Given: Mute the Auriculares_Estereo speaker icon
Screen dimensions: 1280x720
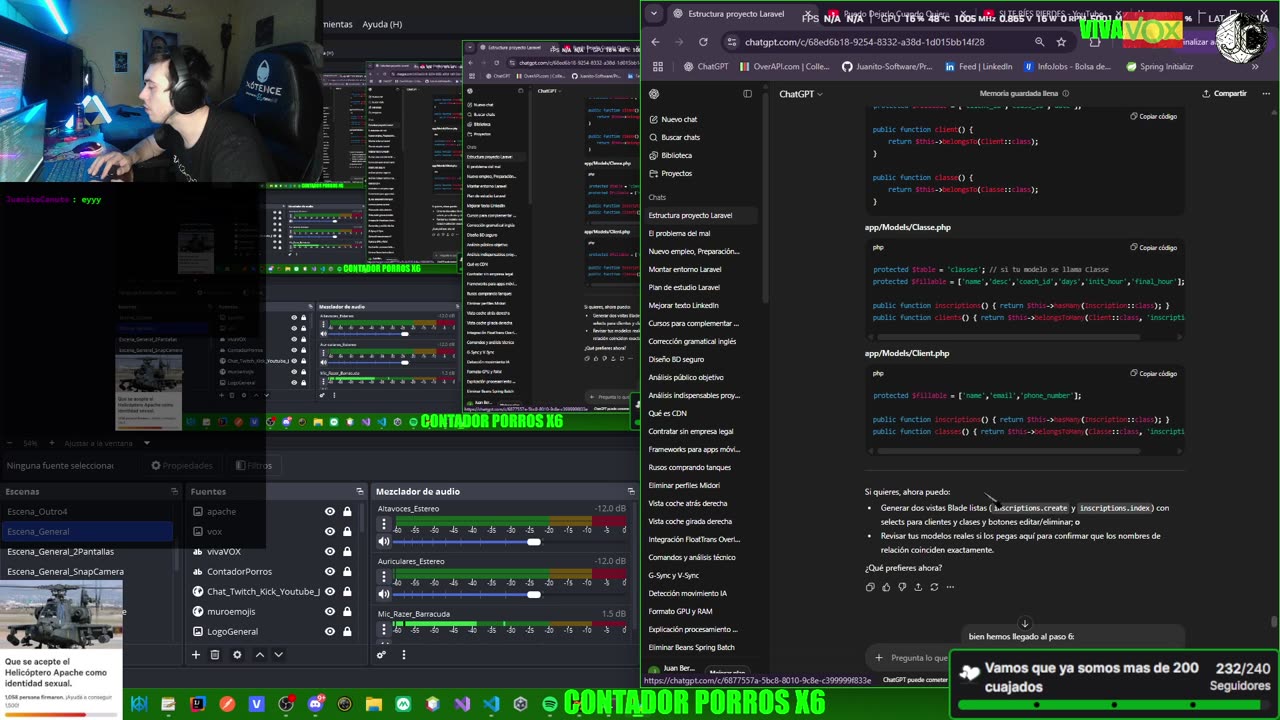Looking at the screenshot, I should pyautogui.click(x=384, y=594).
